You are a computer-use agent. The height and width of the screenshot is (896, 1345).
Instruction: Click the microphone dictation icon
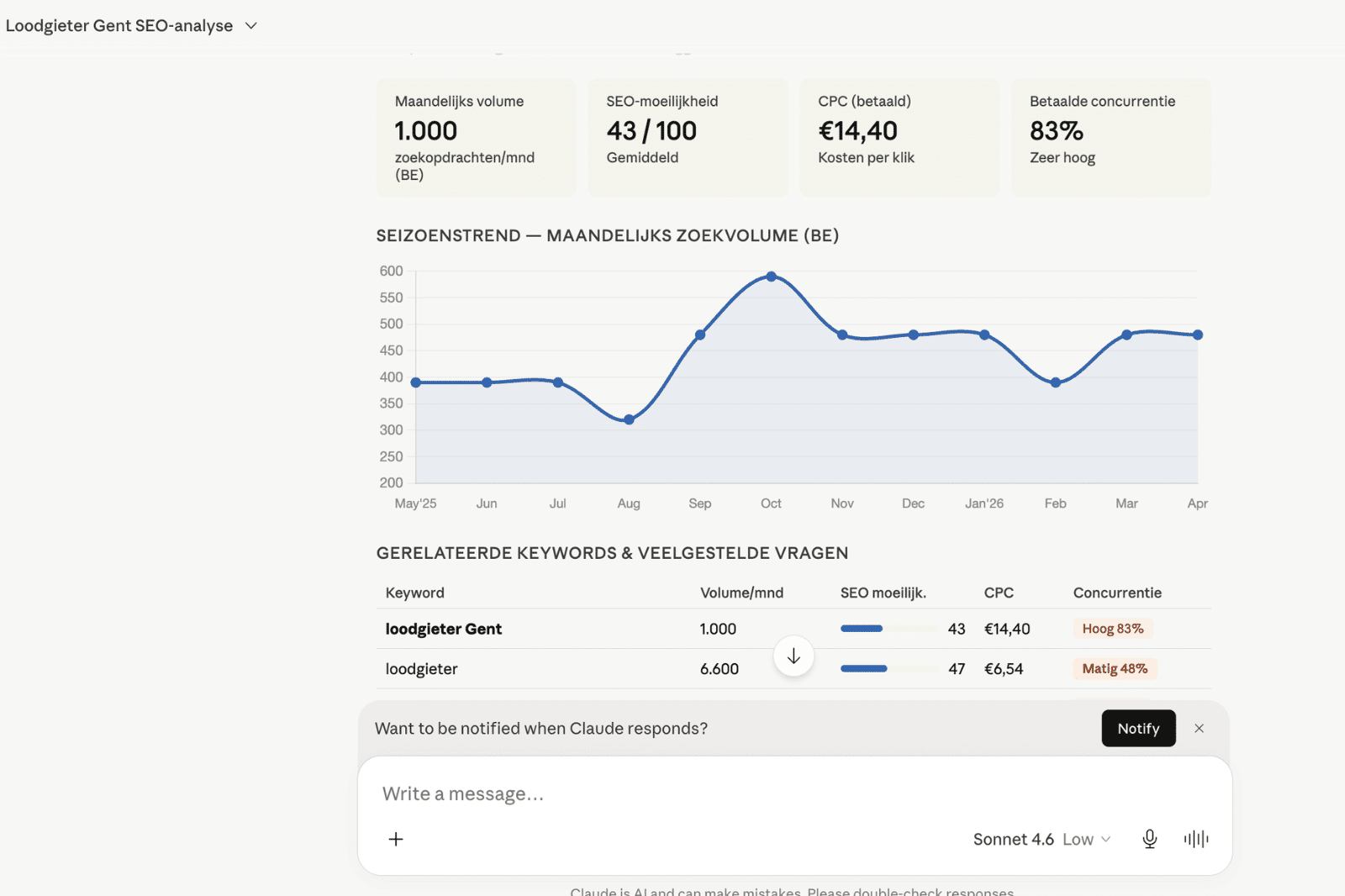1149,839
